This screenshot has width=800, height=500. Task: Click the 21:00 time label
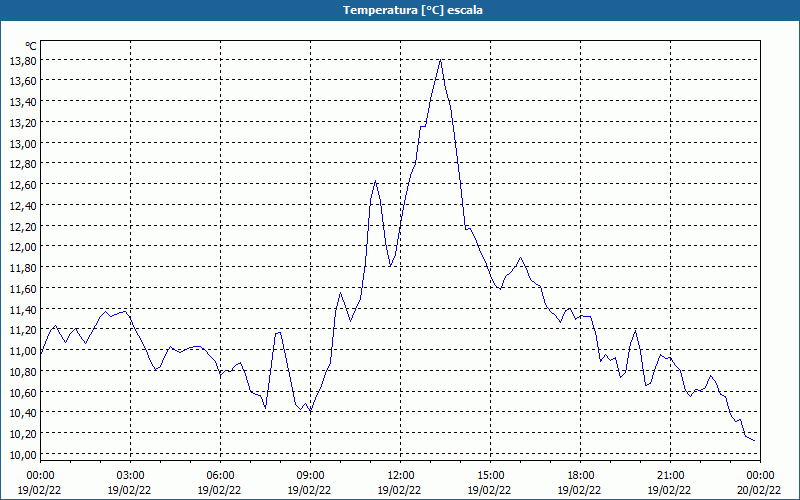point(670,476)
